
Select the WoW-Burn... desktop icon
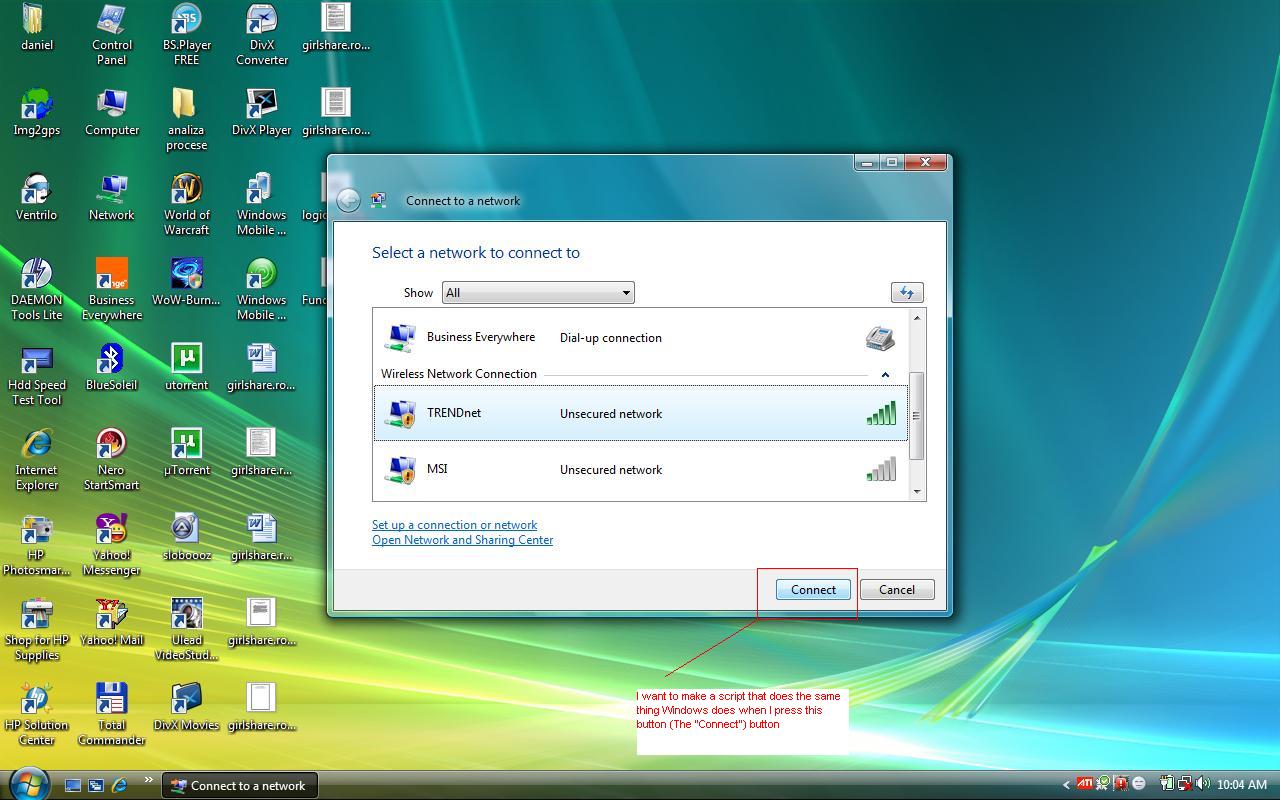(186, 282)
